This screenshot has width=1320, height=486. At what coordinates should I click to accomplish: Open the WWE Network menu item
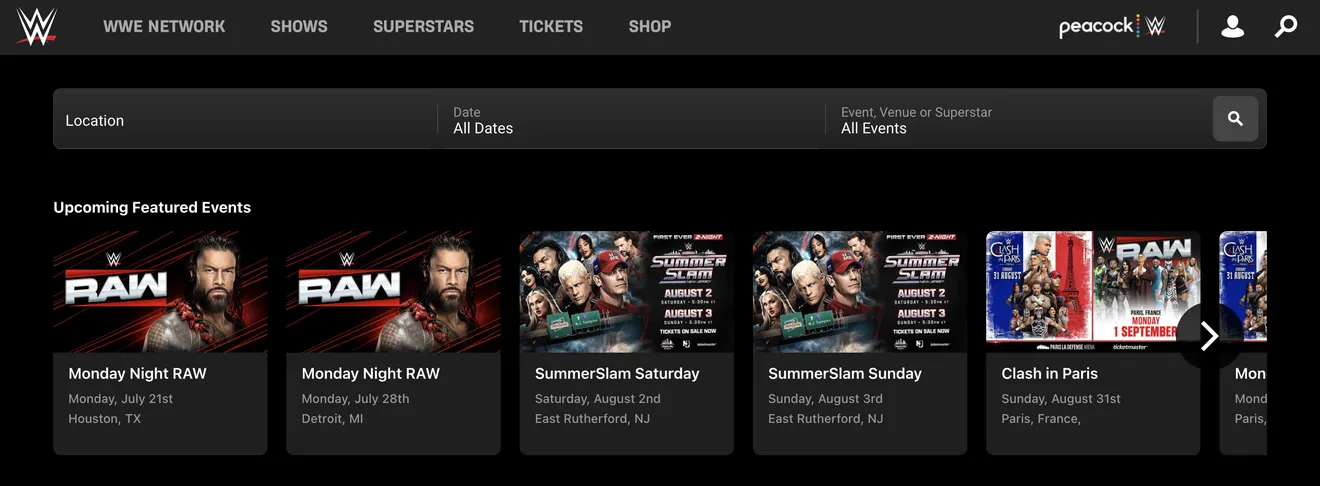[164, 27]
